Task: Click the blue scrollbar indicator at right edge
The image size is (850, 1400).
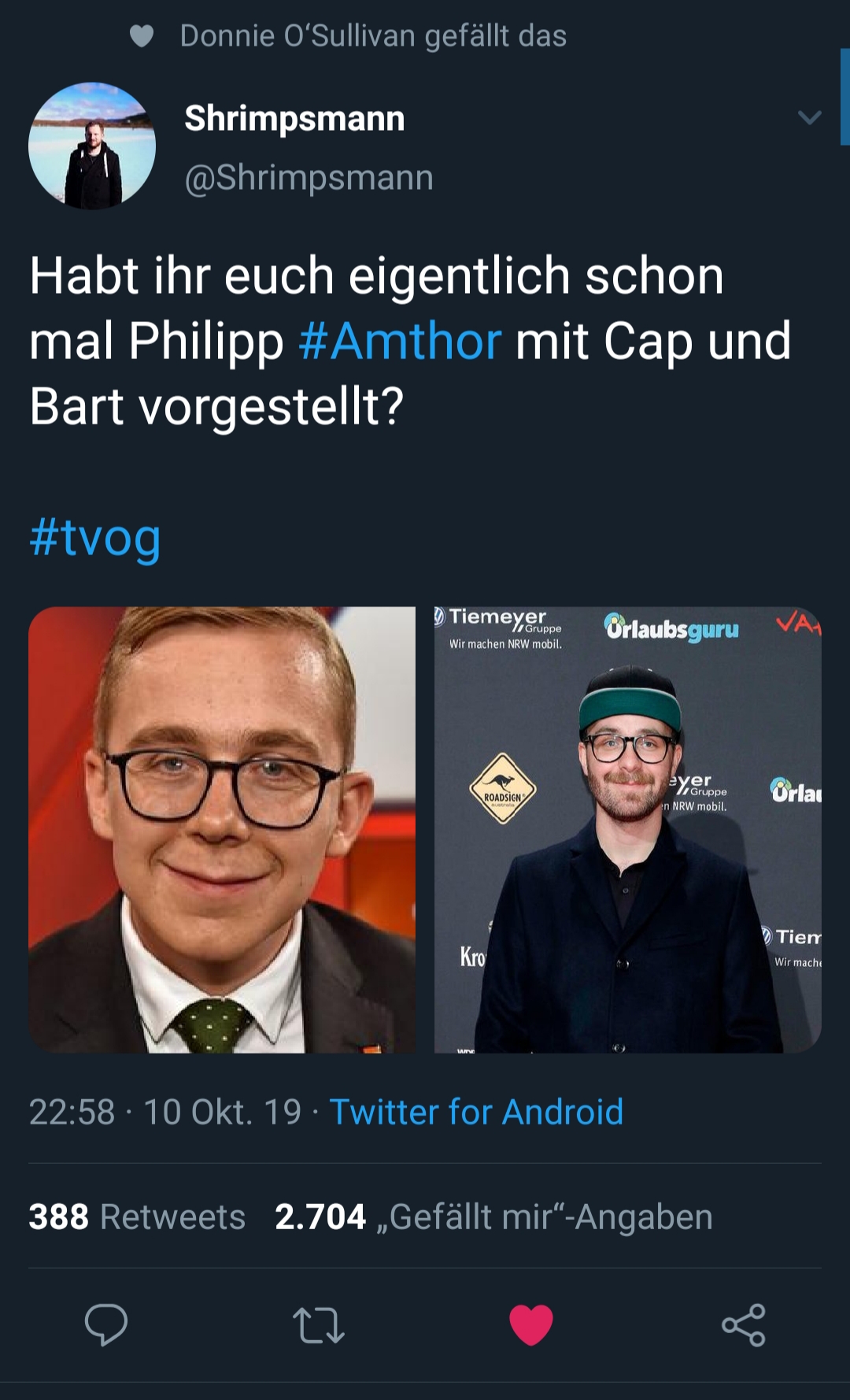Action: click(845, 97)
